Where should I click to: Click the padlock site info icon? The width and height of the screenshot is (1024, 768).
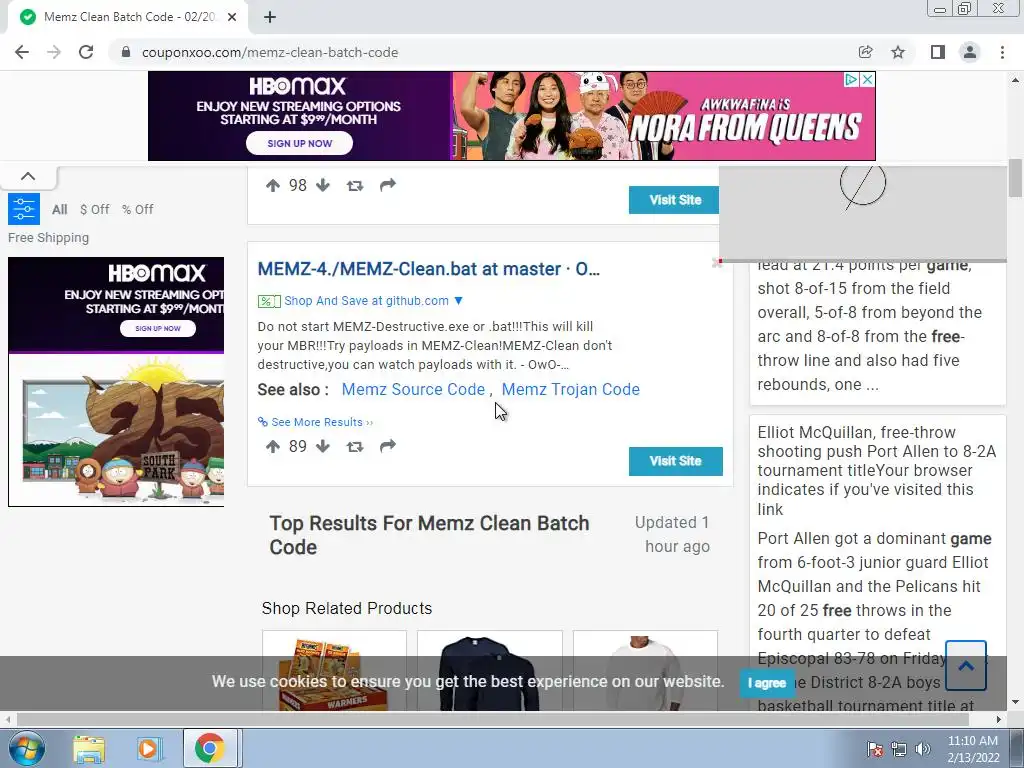[126, 52]
